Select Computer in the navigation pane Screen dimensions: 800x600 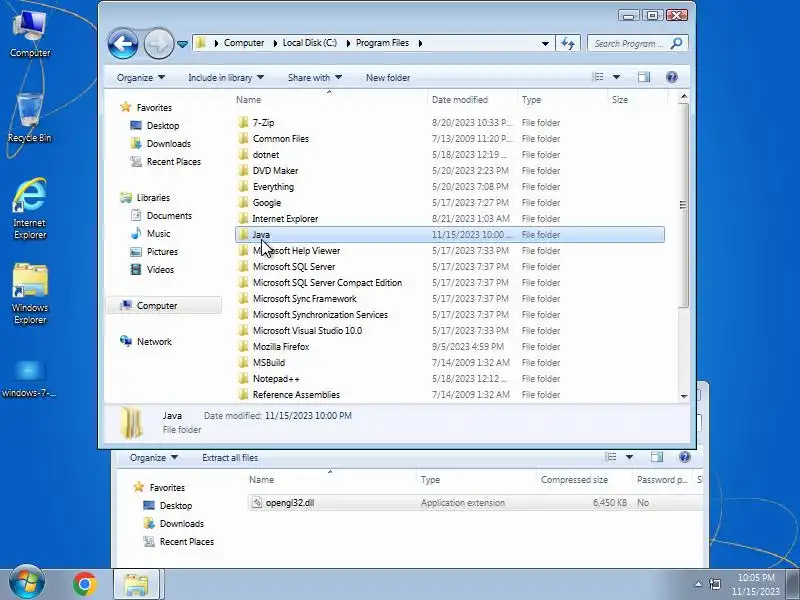click(163, 306)
